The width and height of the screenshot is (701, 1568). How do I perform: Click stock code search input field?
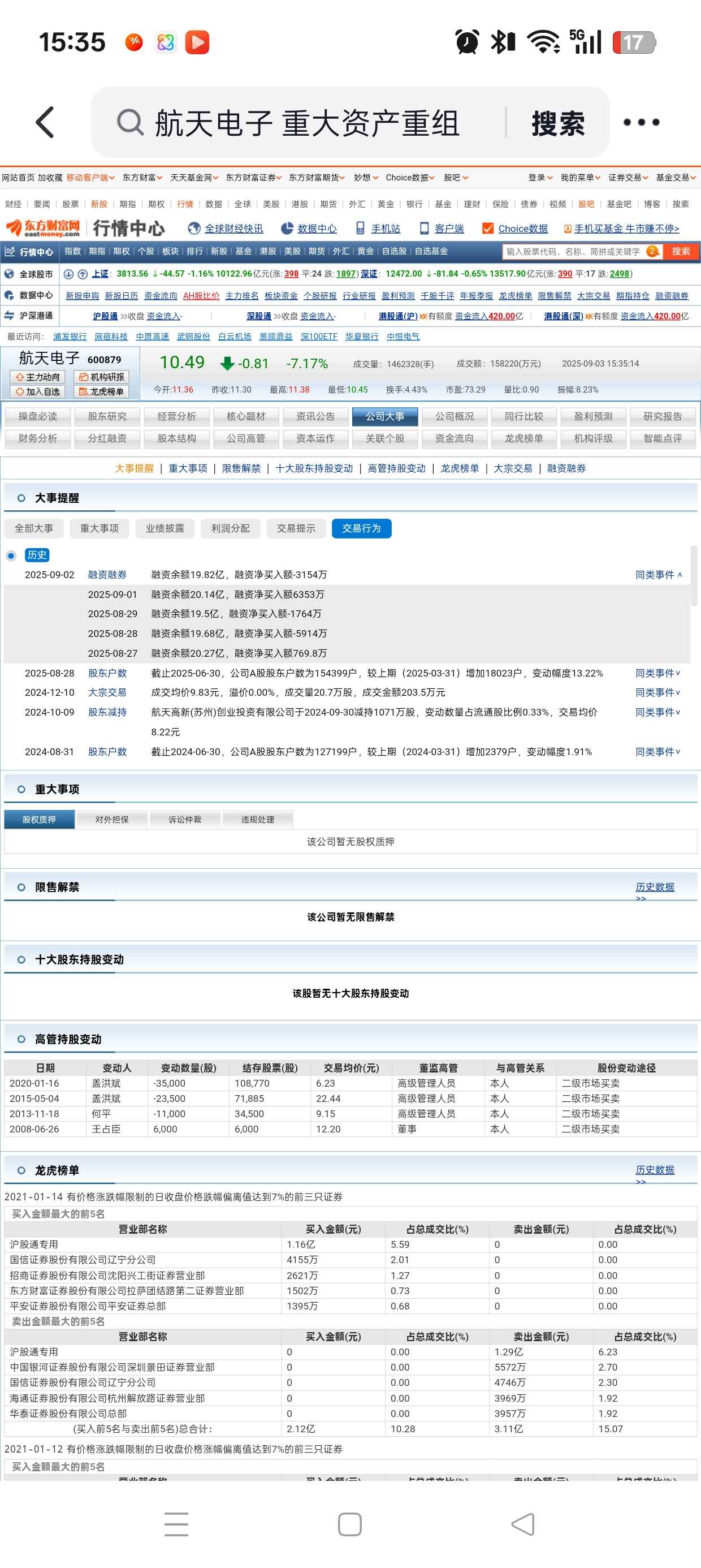click(573, 251)
